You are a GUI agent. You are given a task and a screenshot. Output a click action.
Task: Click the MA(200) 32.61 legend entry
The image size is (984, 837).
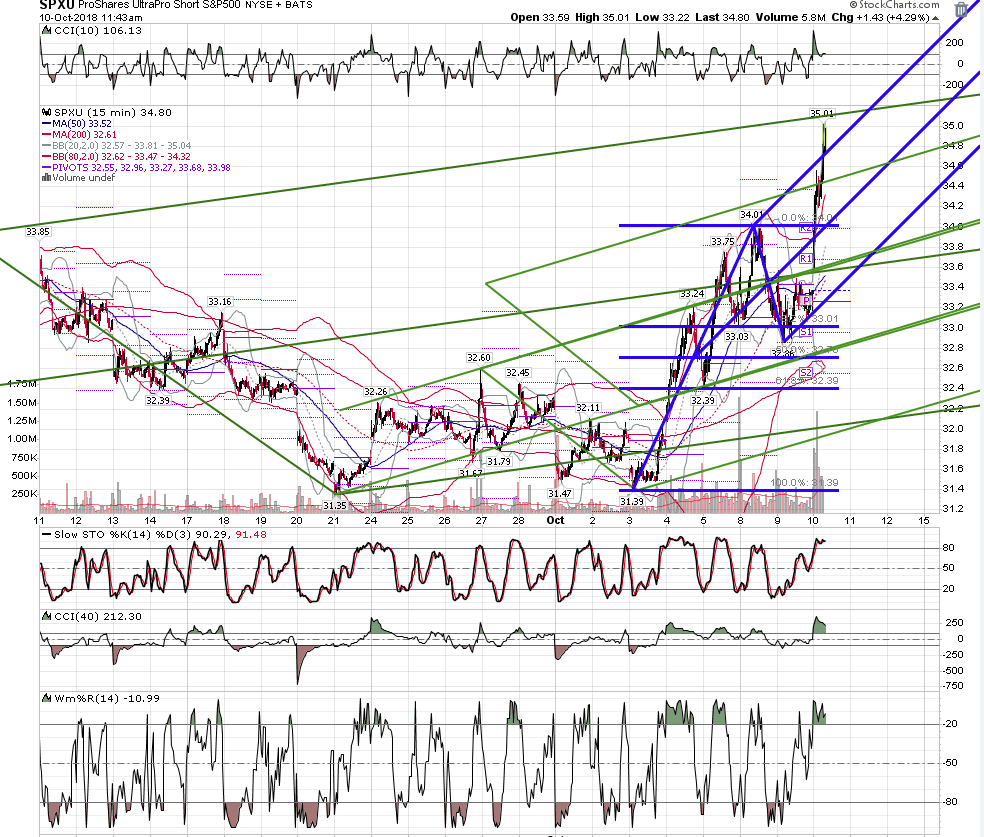(84, 134)
